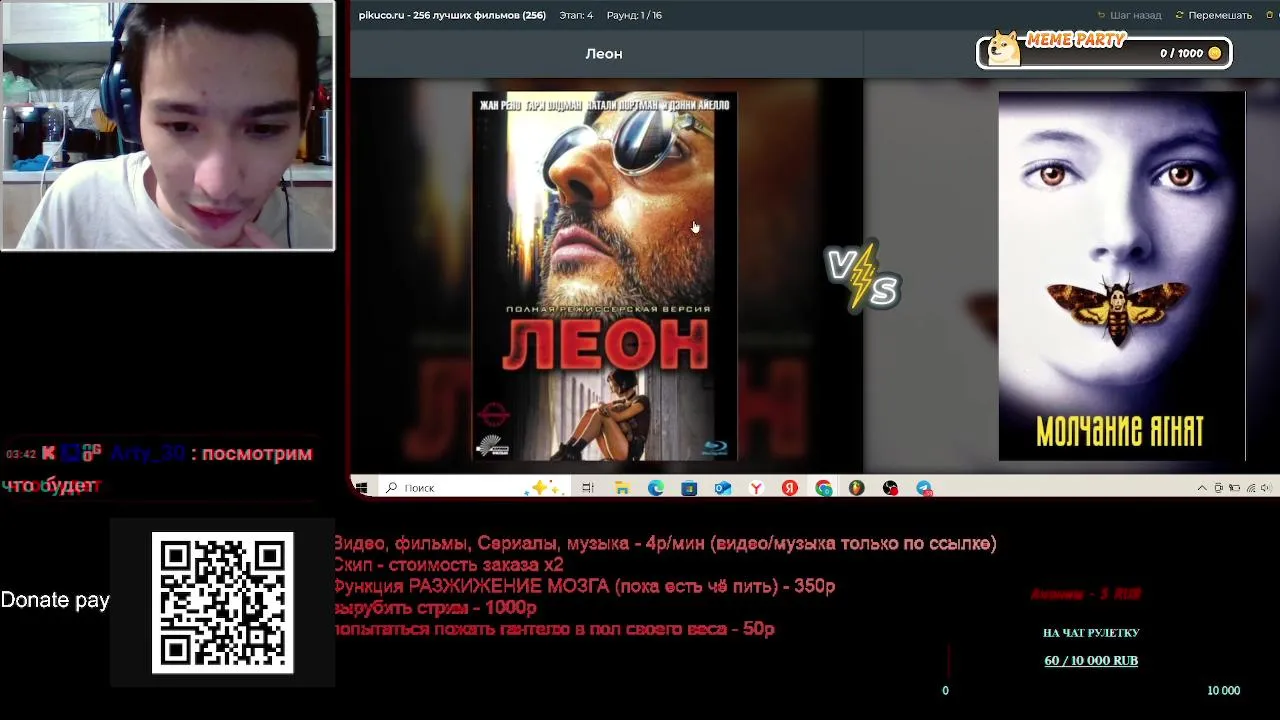Click the gold coin icon beside 0 / 1000
The width and height of the screenshot is (1280, 720).
click(1215, 53)
